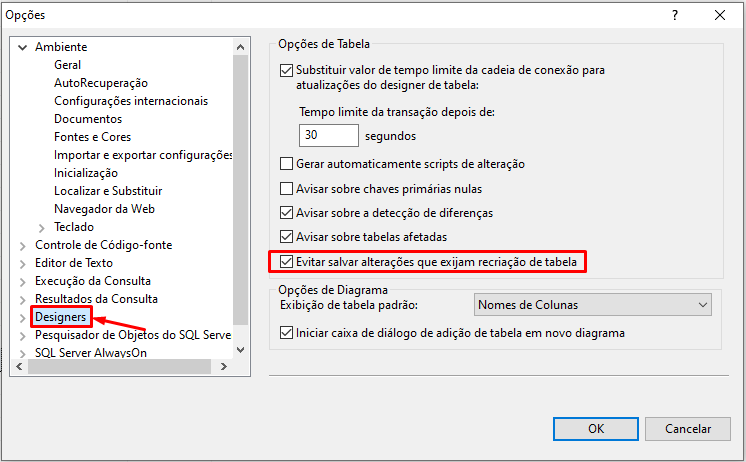Select 'AutoRecuperação' tree item

[x=100, y=83]
